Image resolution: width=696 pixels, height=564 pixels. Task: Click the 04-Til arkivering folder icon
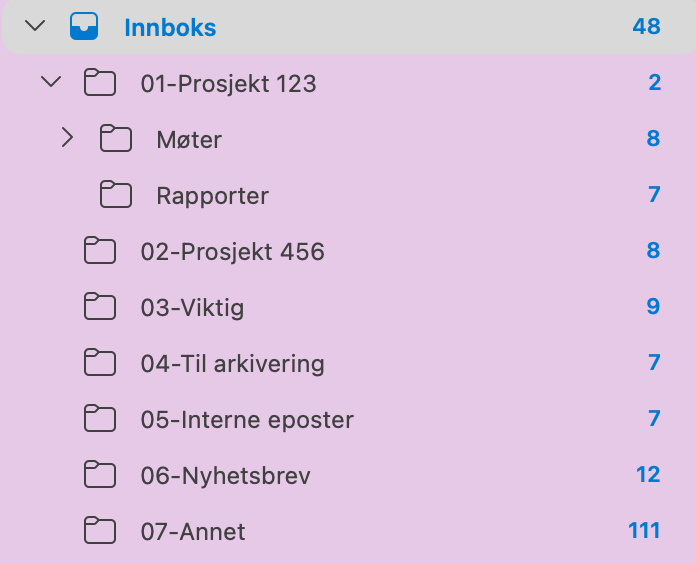pos(100,363)
